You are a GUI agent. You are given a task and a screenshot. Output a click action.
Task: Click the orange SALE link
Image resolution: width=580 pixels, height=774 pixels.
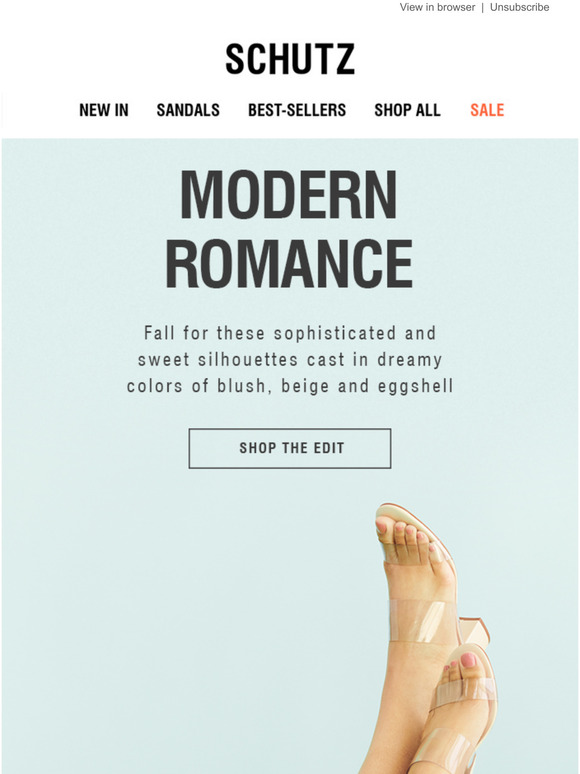click(487, 110)
